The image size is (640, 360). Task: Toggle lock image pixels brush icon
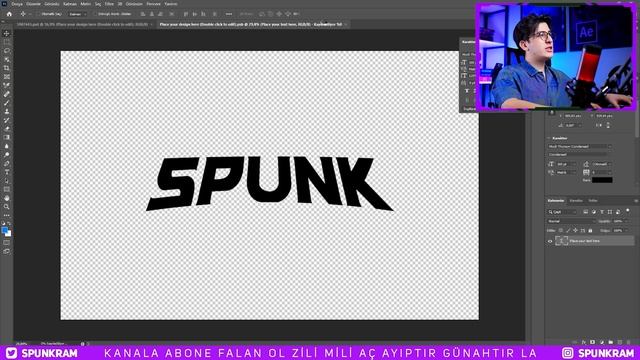[568, 231]
